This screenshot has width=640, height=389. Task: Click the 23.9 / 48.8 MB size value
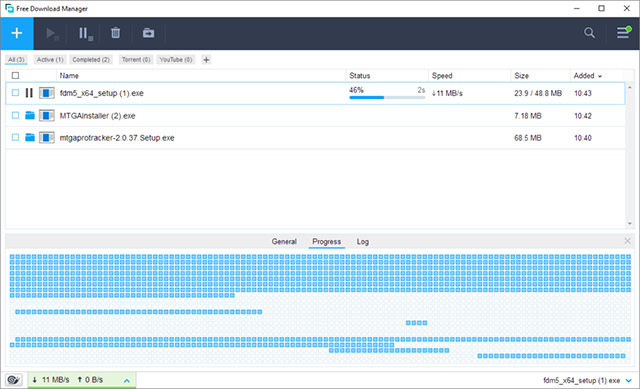click(x=538, y=93)
